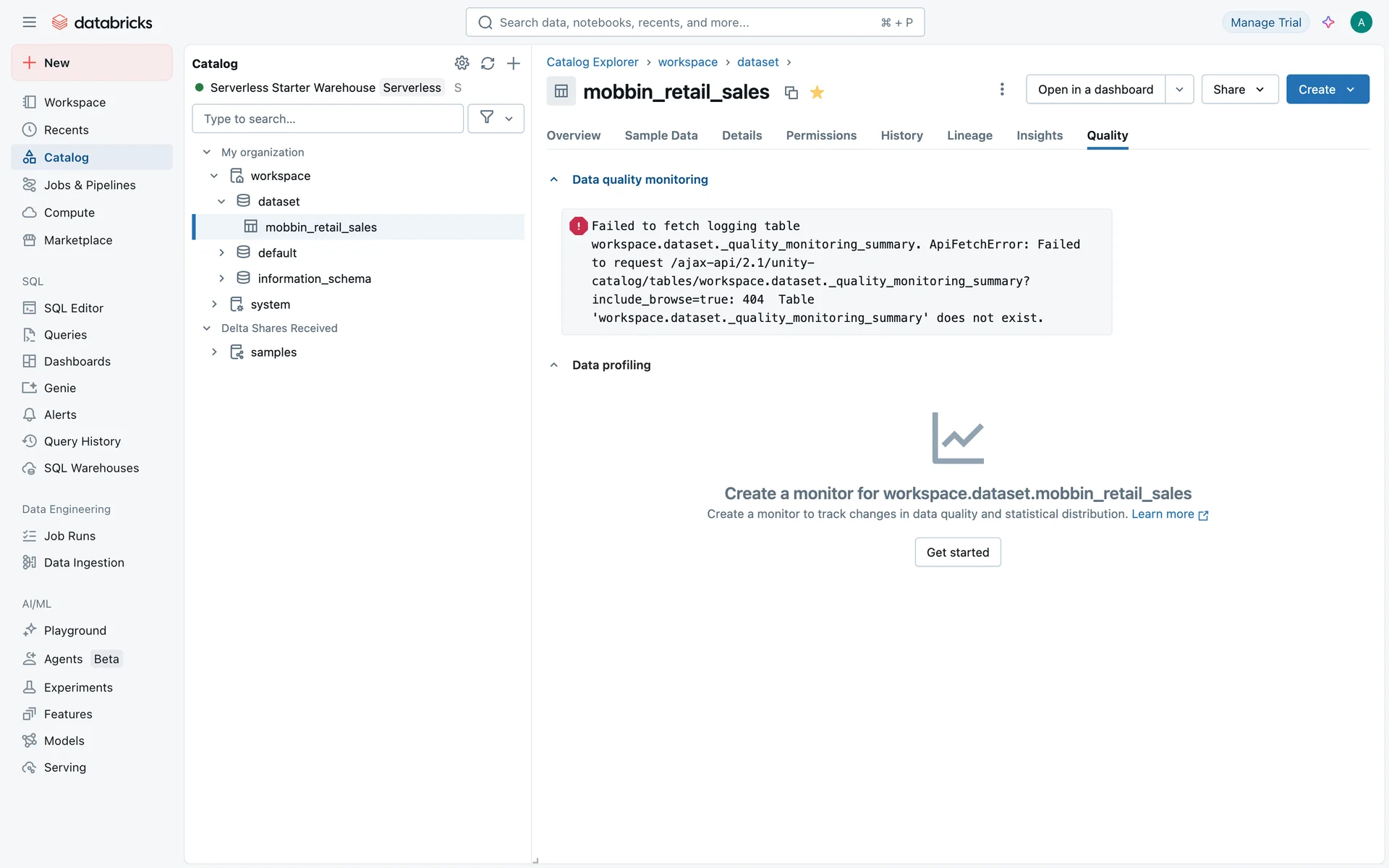The image size is (1389, 868).
Task: Open the dropdown arrow beside Open in a dashboard
Action: coord(1179,89)
